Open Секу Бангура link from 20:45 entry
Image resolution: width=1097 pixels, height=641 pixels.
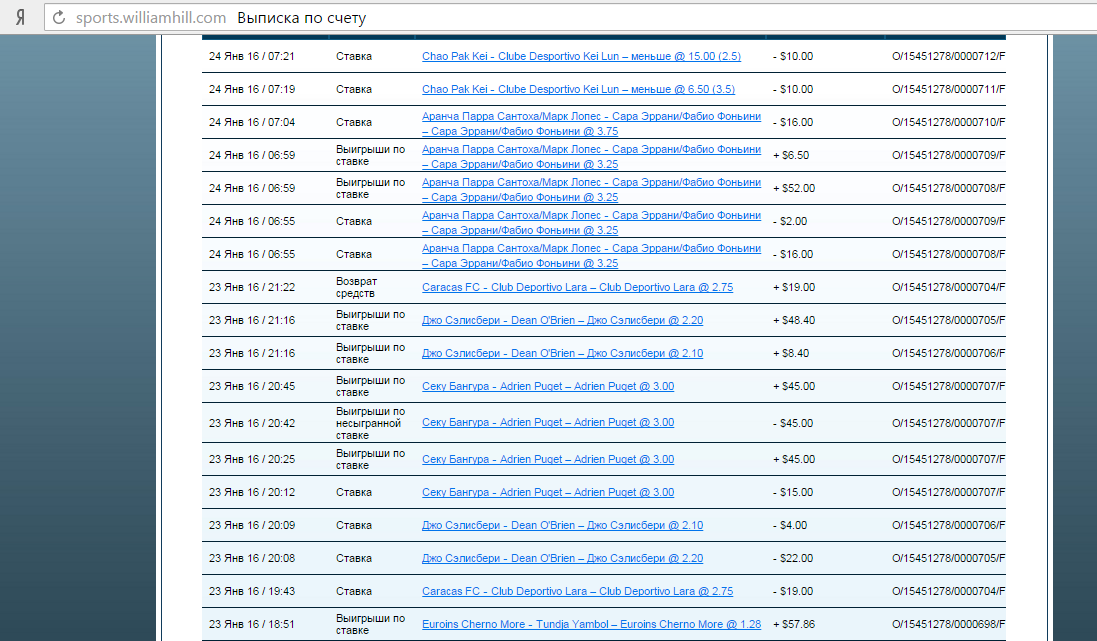pyautogui.click(x=548, y=387)
